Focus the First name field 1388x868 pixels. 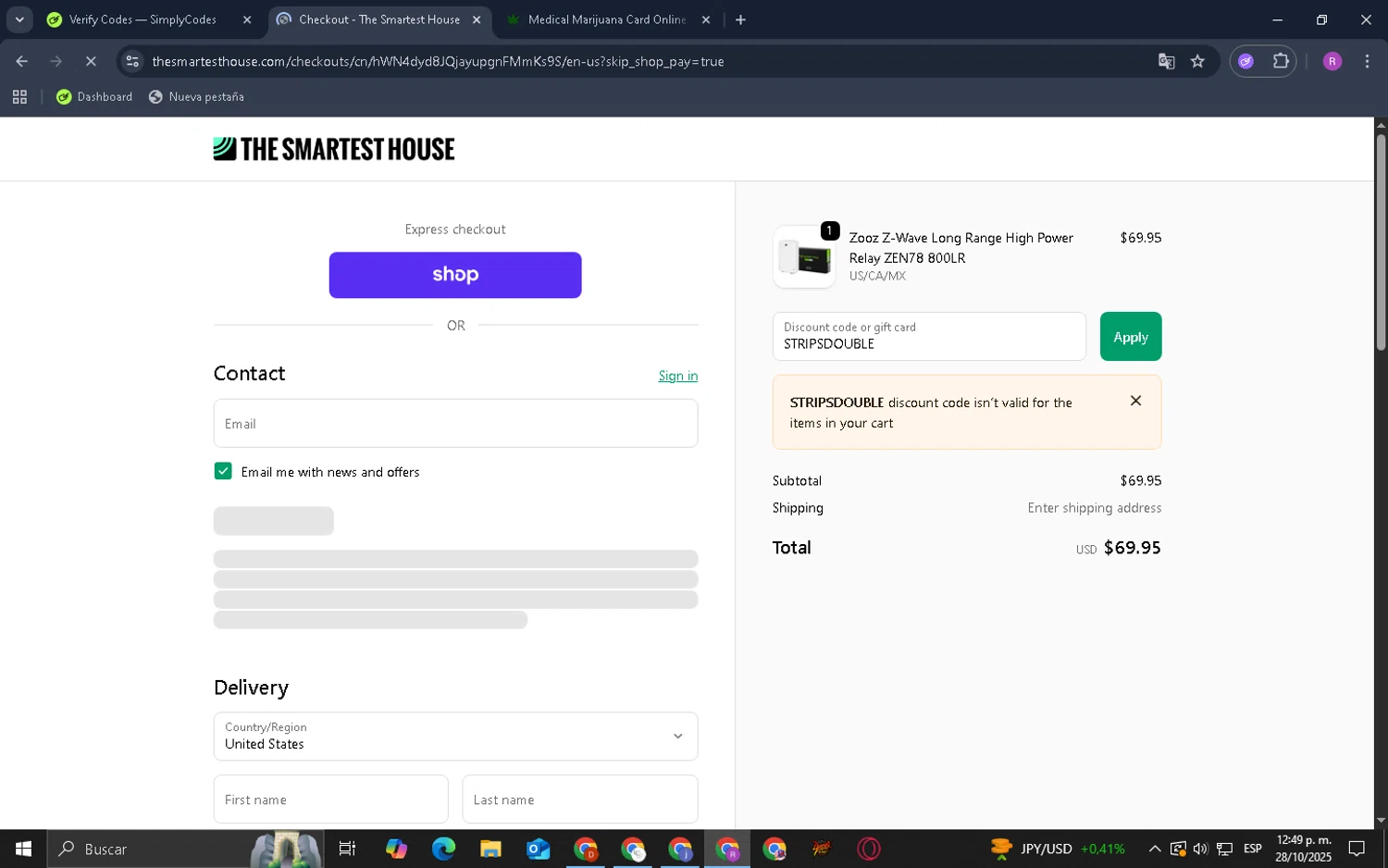[330, 800]
